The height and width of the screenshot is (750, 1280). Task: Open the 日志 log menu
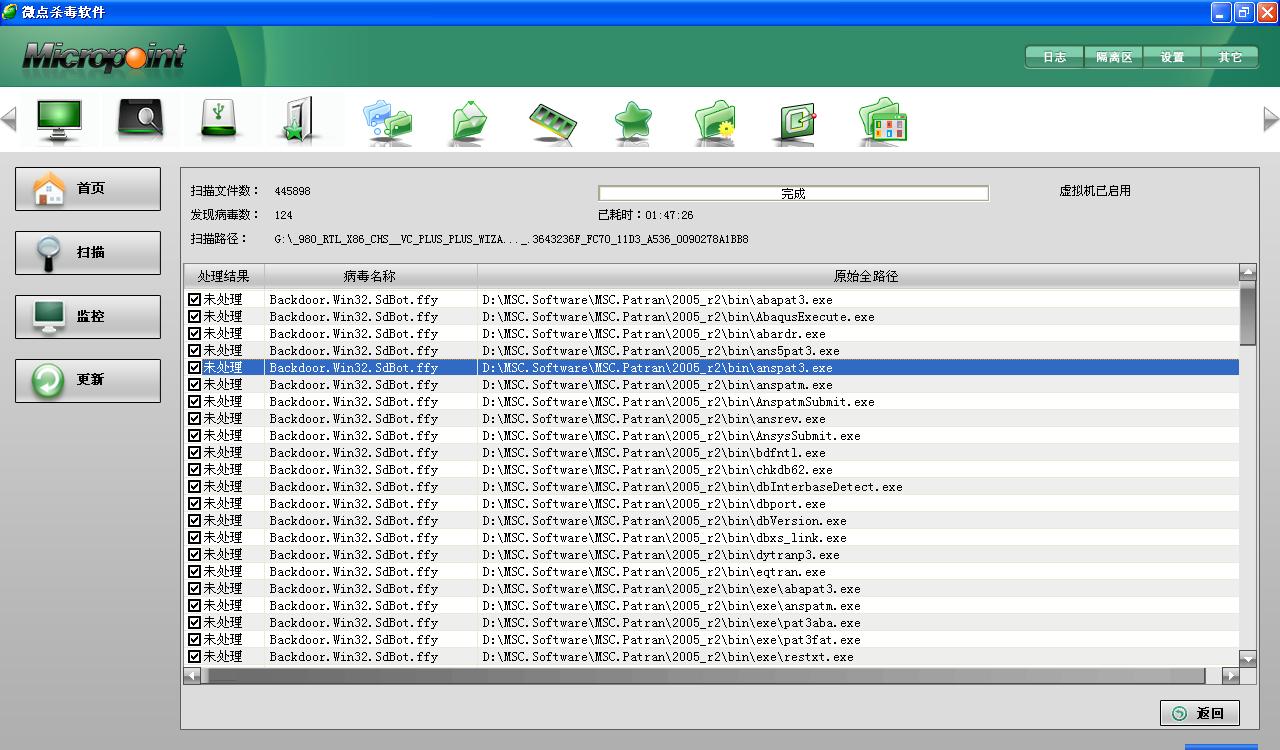(x=1055, y=57)
